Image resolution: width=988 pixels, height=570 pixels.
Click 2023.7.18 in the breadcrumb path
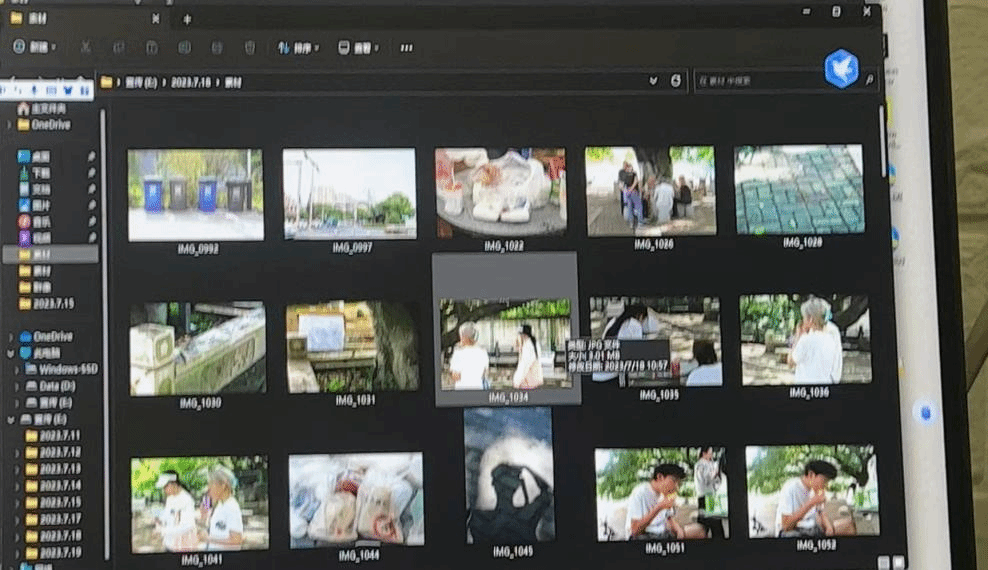pyautogui.click(x=189, y=82)
